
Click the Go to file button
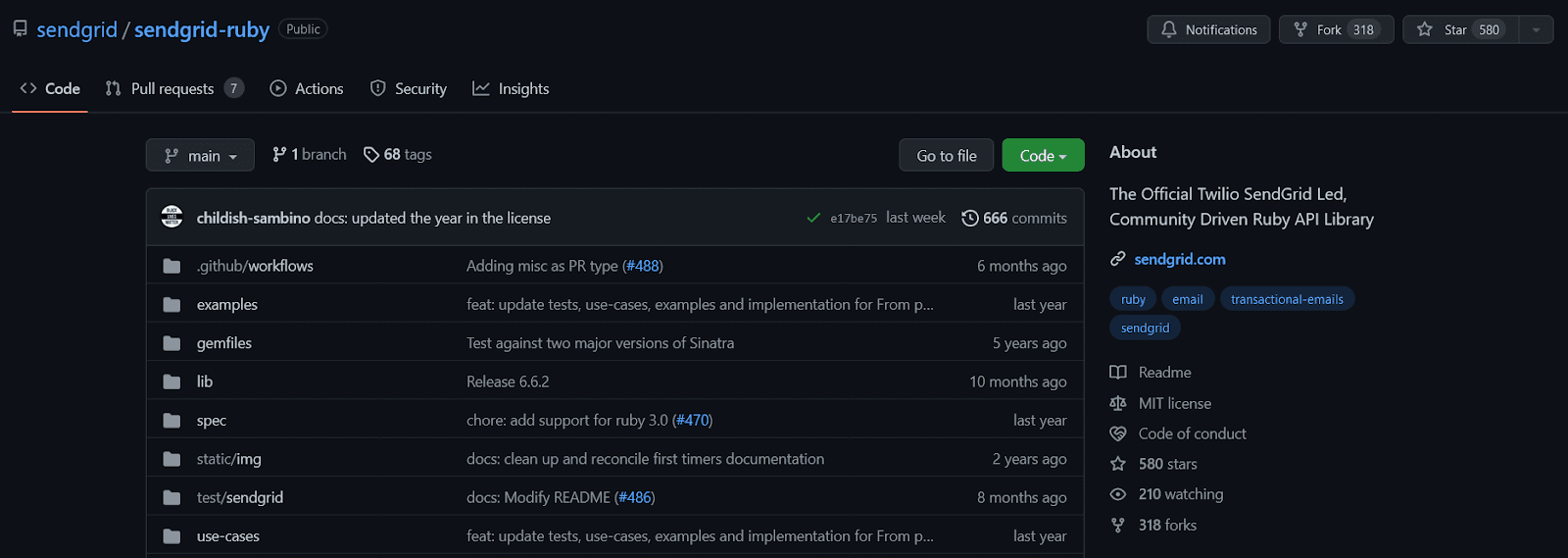tap(946, 155)
